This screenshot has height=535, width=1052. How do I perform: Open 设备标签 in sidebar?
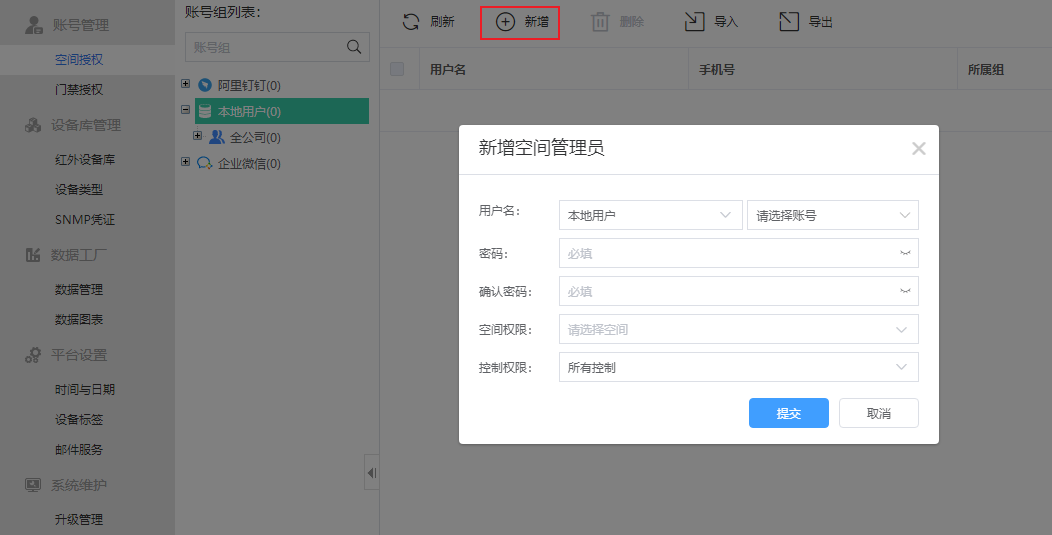point(79,420)
